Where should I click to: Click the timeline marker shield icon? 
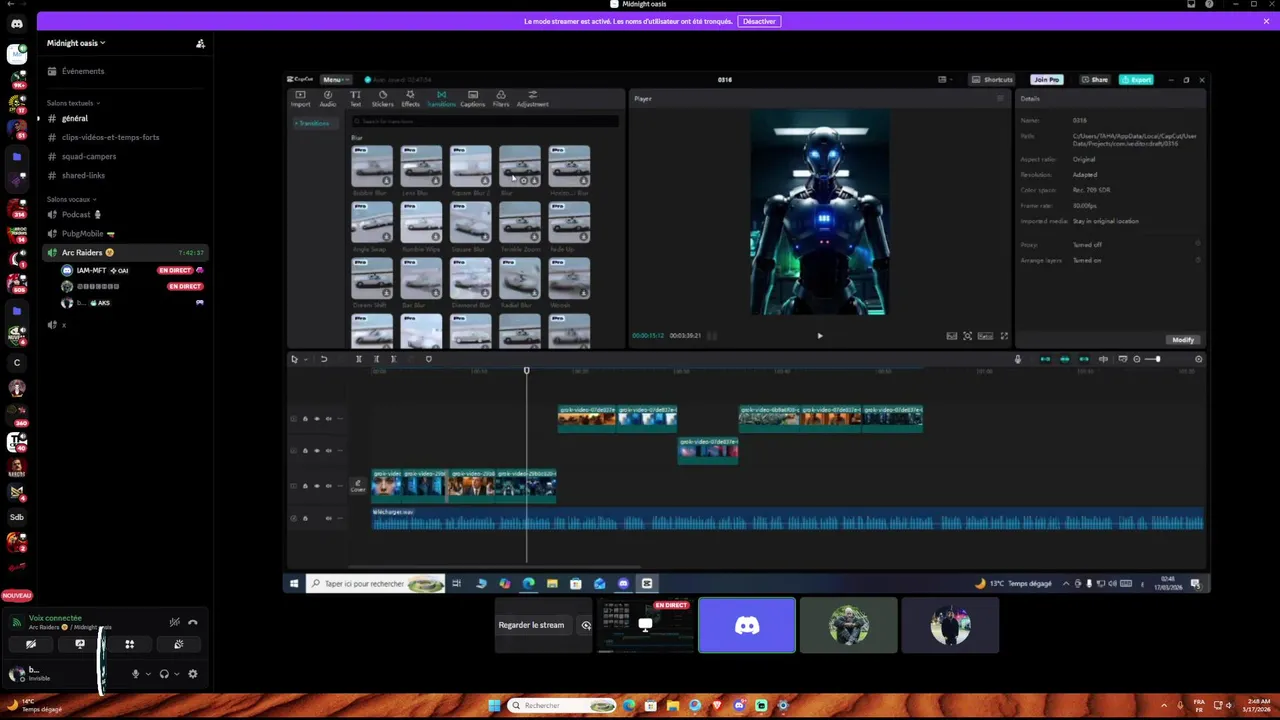429,359
